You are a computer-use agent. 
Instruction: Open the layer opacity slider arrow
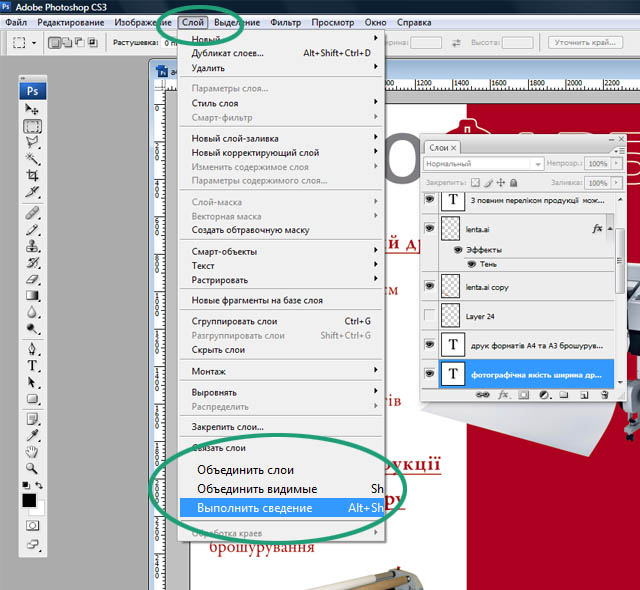point(616,163)
